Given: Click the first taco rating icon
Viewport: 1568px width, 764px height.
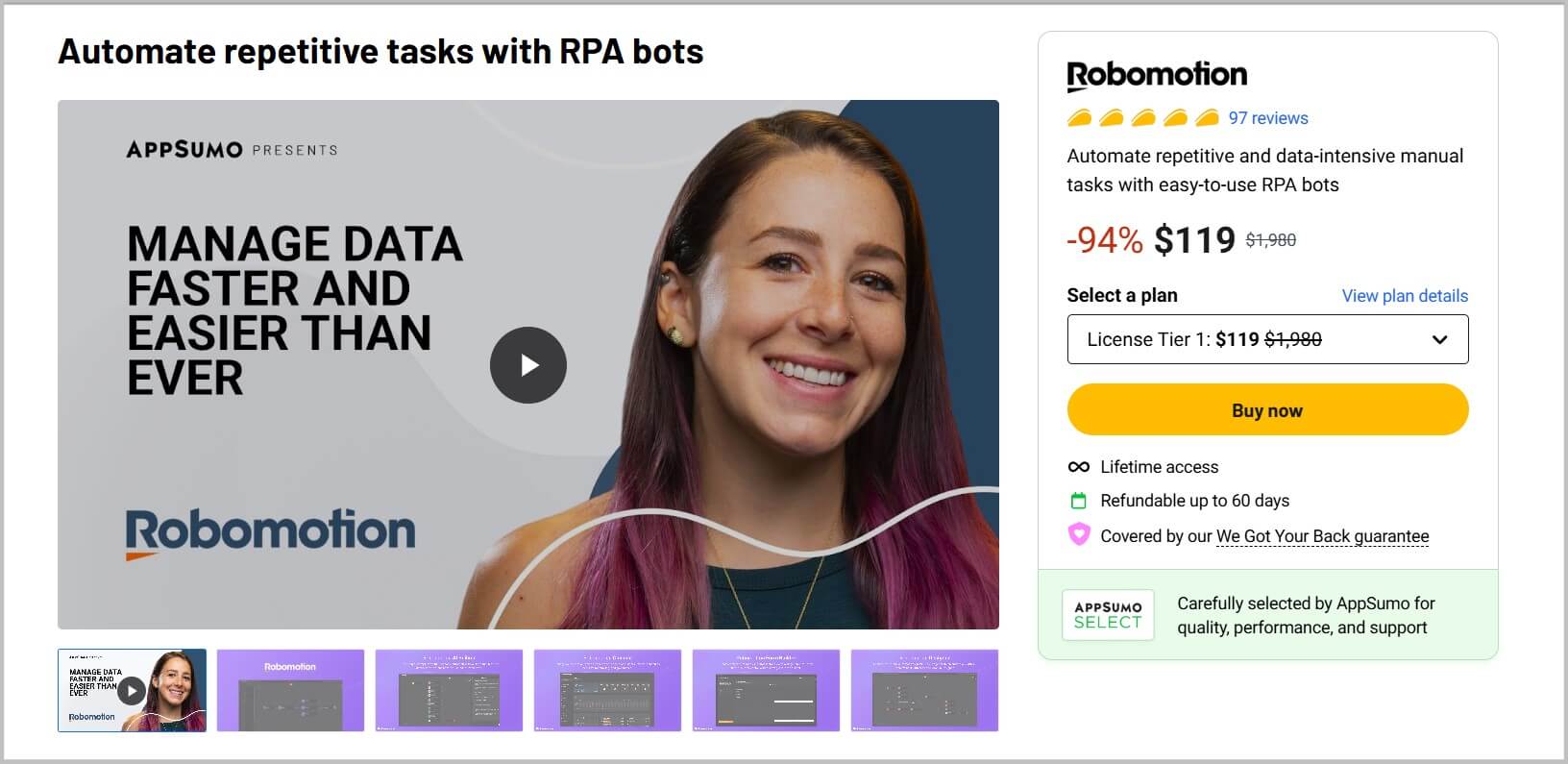Looking at the screenshot, I should click(x=1080, y=117).
